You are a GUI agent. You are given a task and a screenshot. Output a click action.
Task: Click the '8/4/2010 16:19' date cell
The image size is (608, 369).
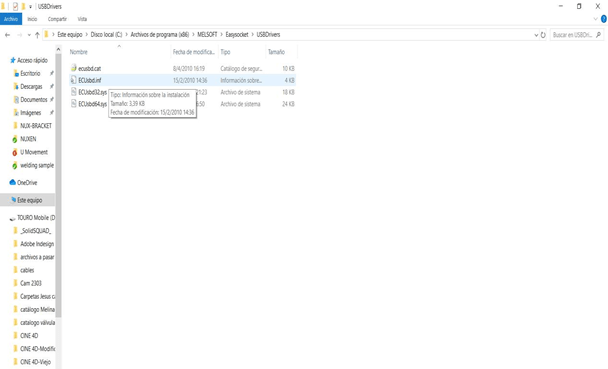(x=188, y=69)
